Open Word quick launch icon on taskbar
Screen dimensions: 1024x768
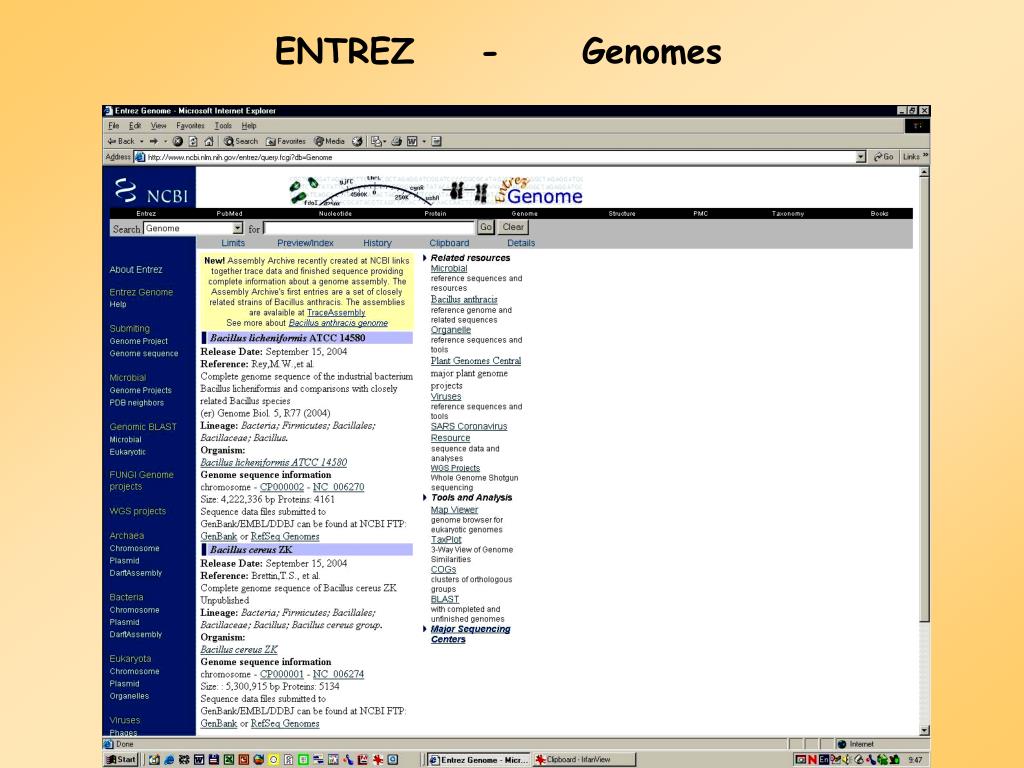pyautogui.click(x=199, y=760)
